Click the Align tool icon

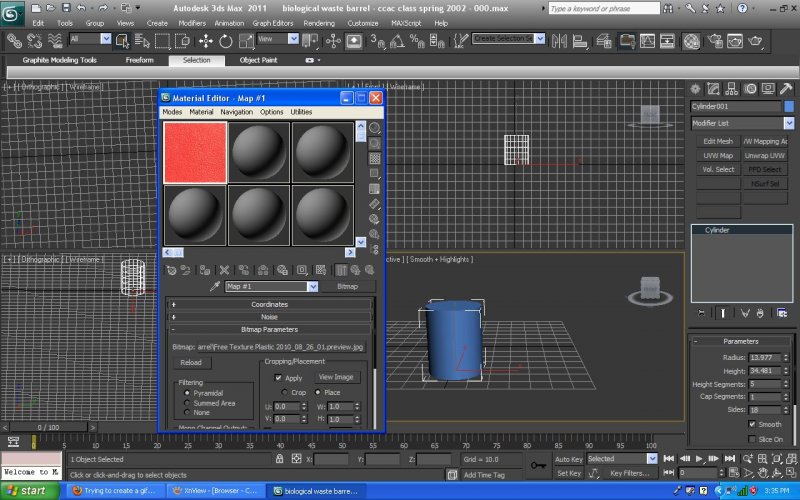point(580,41)
